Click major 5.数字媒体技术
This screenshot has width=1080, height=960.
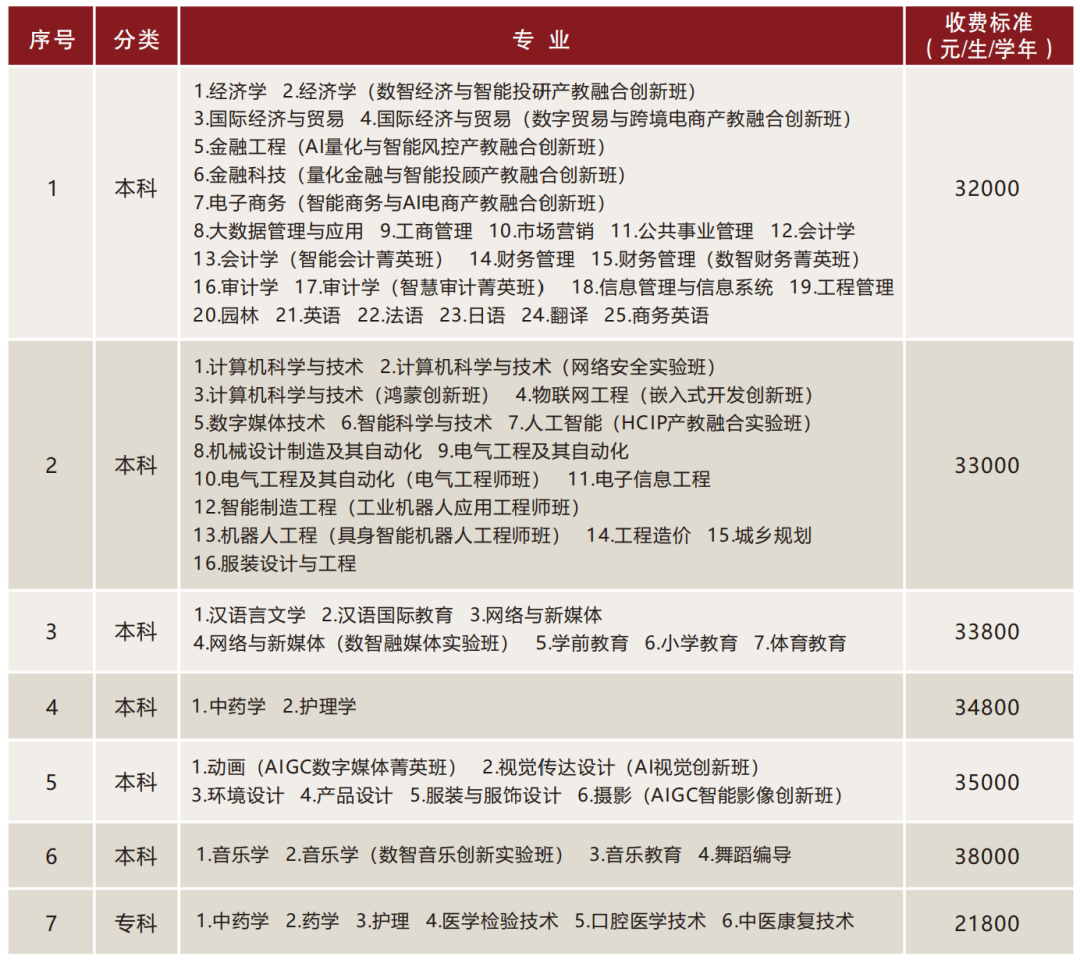[259, 423]
